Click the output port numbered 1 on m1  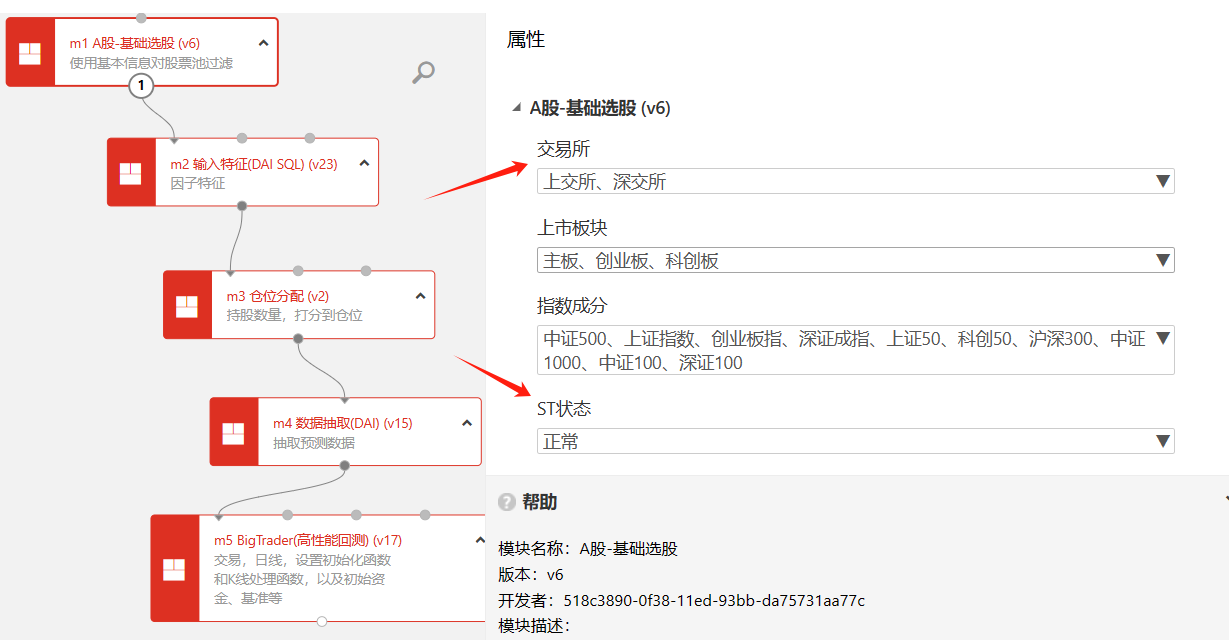tap(141, 86)
